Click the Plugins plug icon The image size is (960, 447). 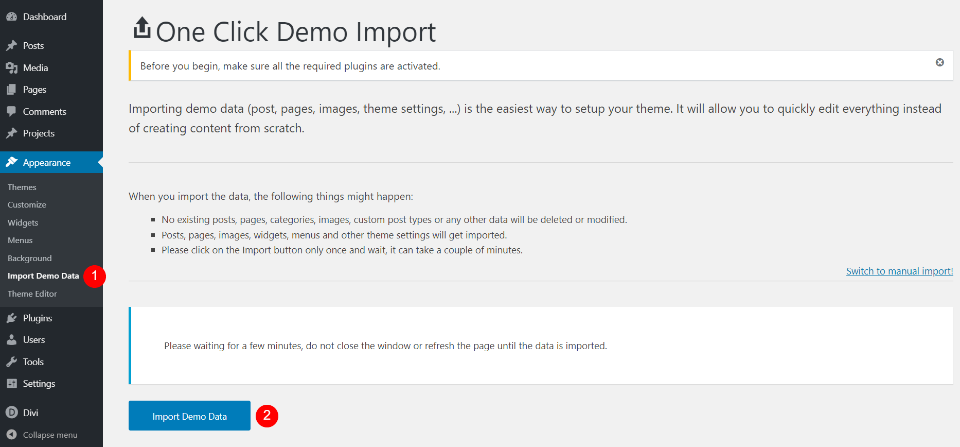point(11,318)
